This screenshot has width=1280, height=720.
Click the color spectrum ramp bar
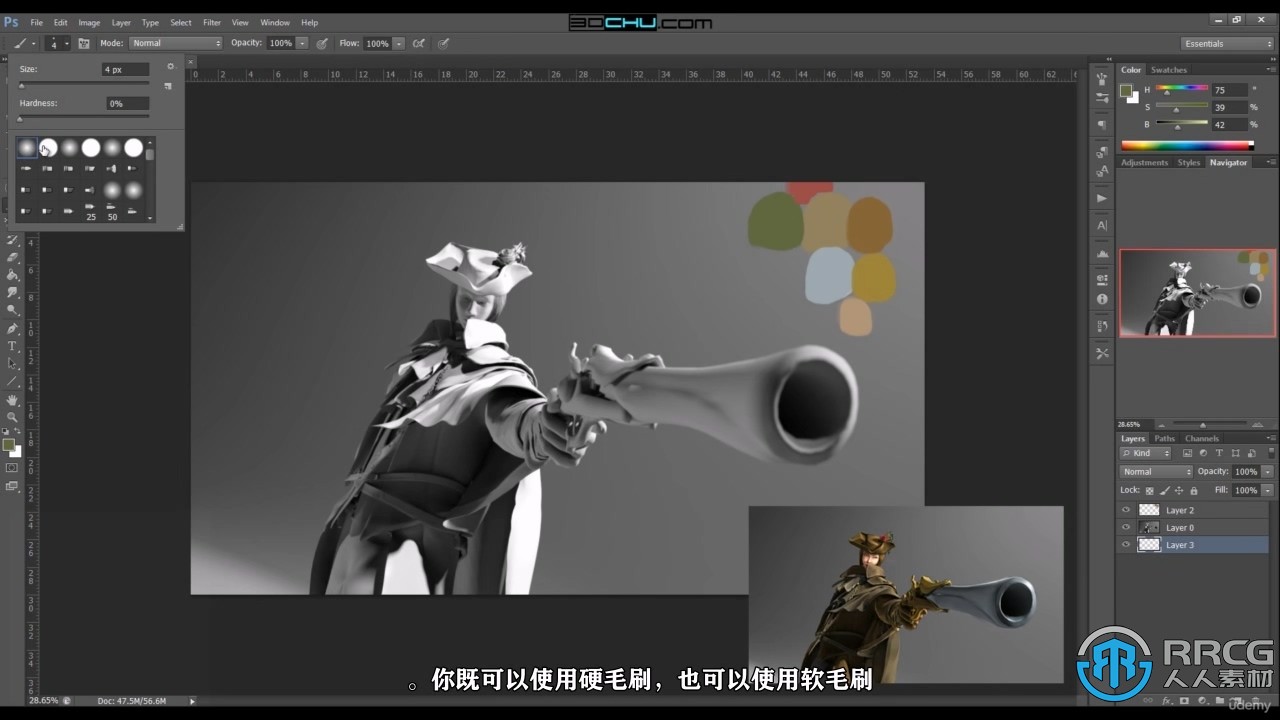(1187, 146)
